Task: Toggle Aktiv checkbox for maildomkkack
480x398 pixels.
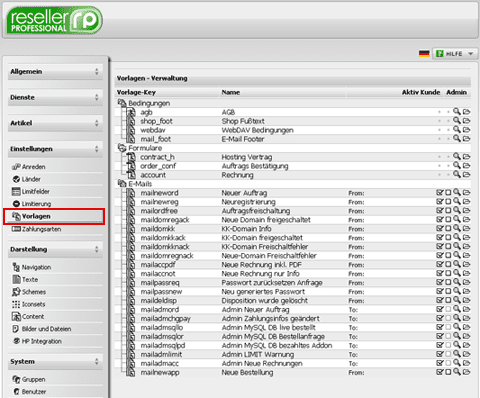Action: tap(440, 238)
